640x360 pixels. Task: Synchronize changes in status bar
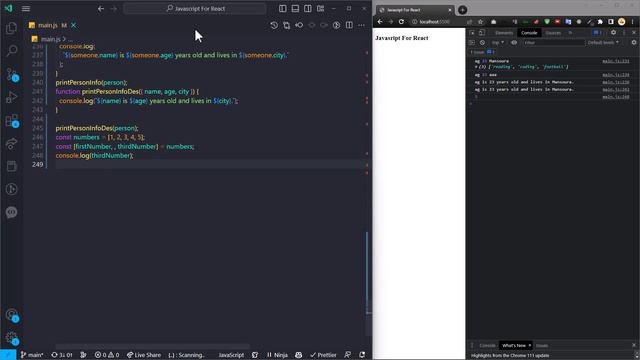pyautogui.click(x=62, y=355)
